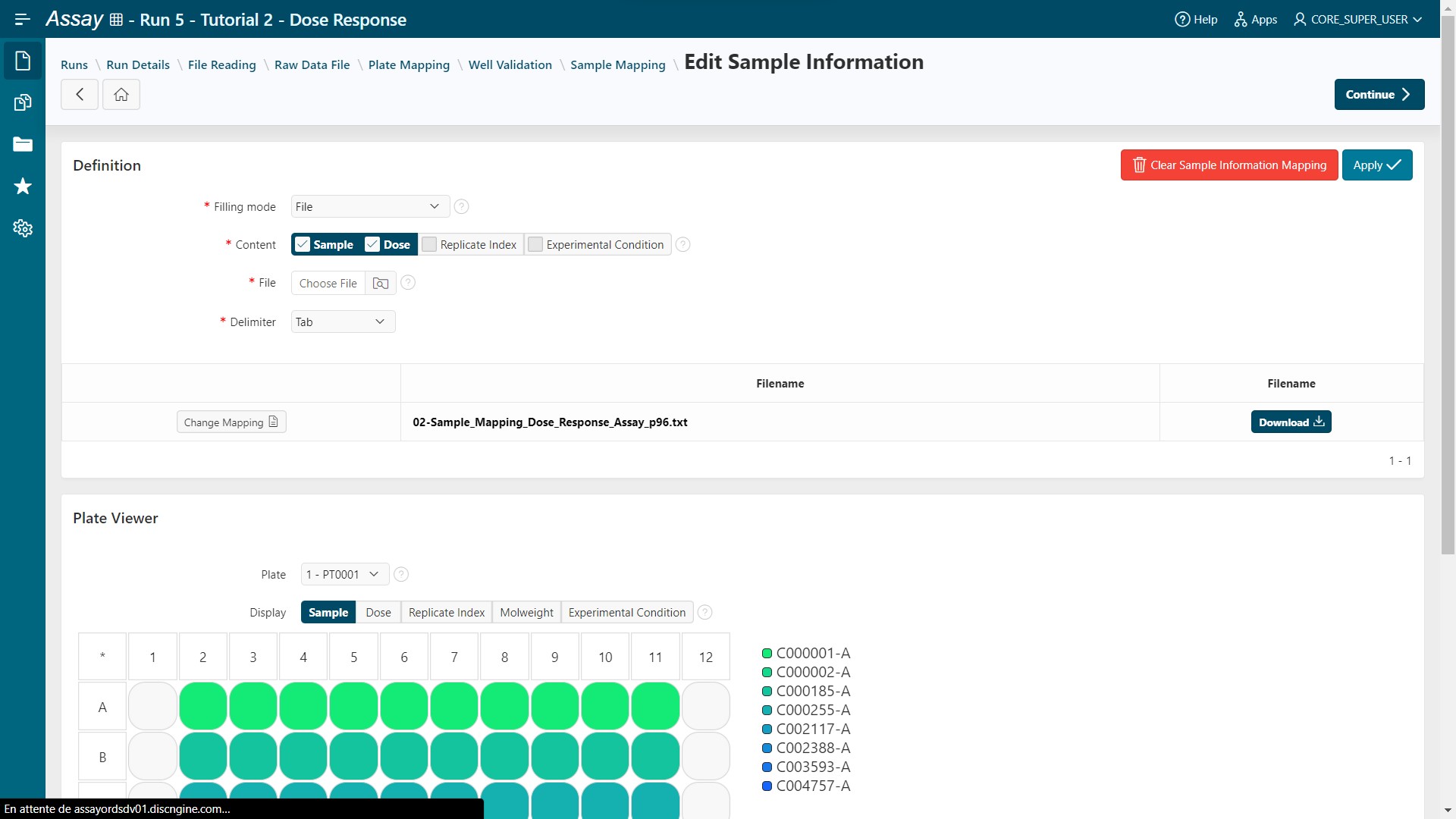Go to File Reading breadcrumb
The image size is (1456, 819).
pyautogui.click(x=222, y=64)
